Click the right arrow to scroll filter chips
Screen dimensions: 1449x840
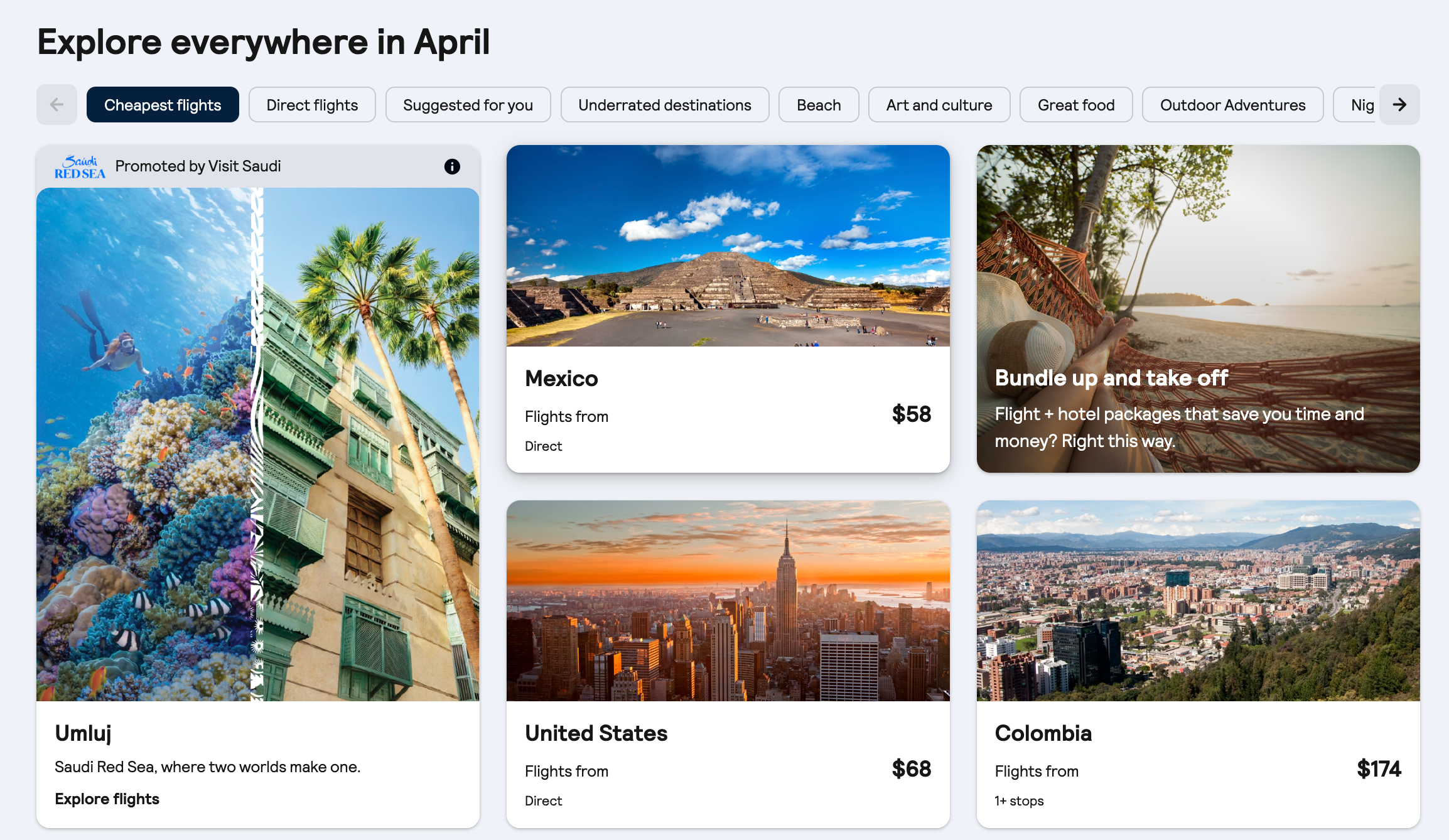1399,104
